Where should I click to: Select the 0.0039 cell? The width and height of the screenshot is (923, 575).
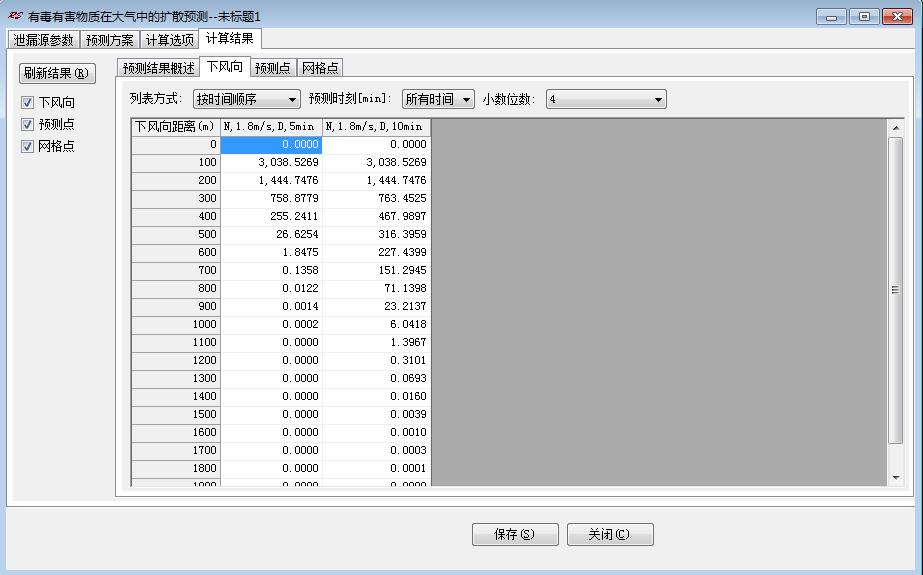pos(377,414)
